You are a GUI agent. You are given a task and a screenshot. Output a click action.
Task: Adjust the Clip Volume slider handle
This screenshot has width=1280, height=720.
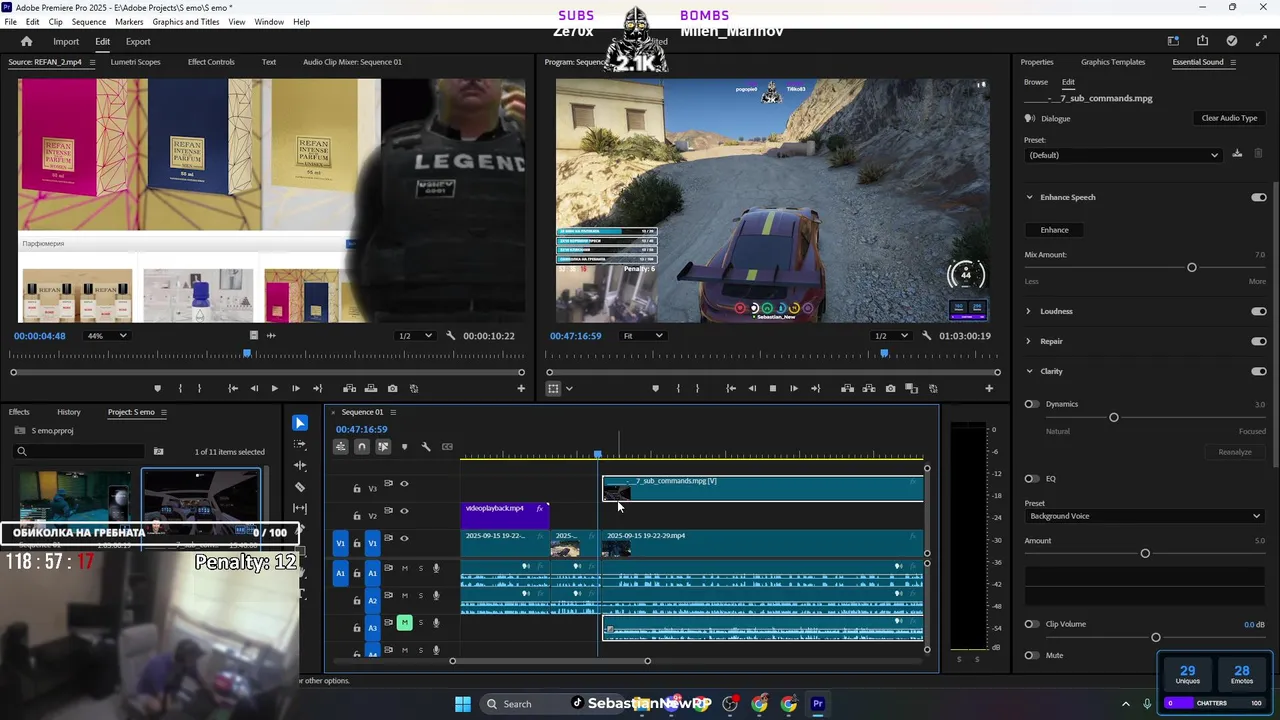tap(1156, 637)
